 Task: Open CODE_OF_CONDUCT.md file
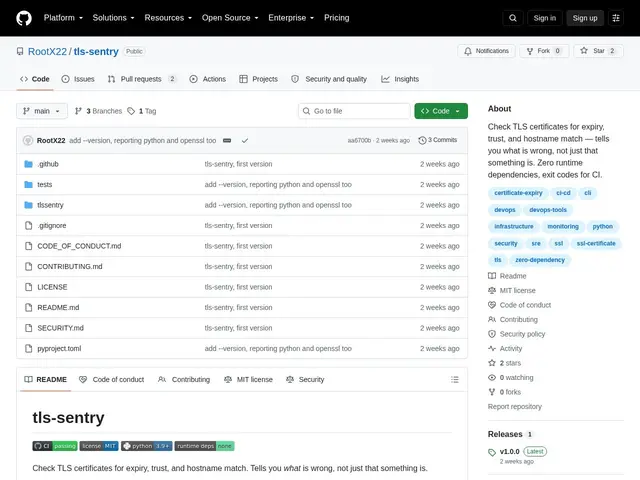tap(79, 246)
